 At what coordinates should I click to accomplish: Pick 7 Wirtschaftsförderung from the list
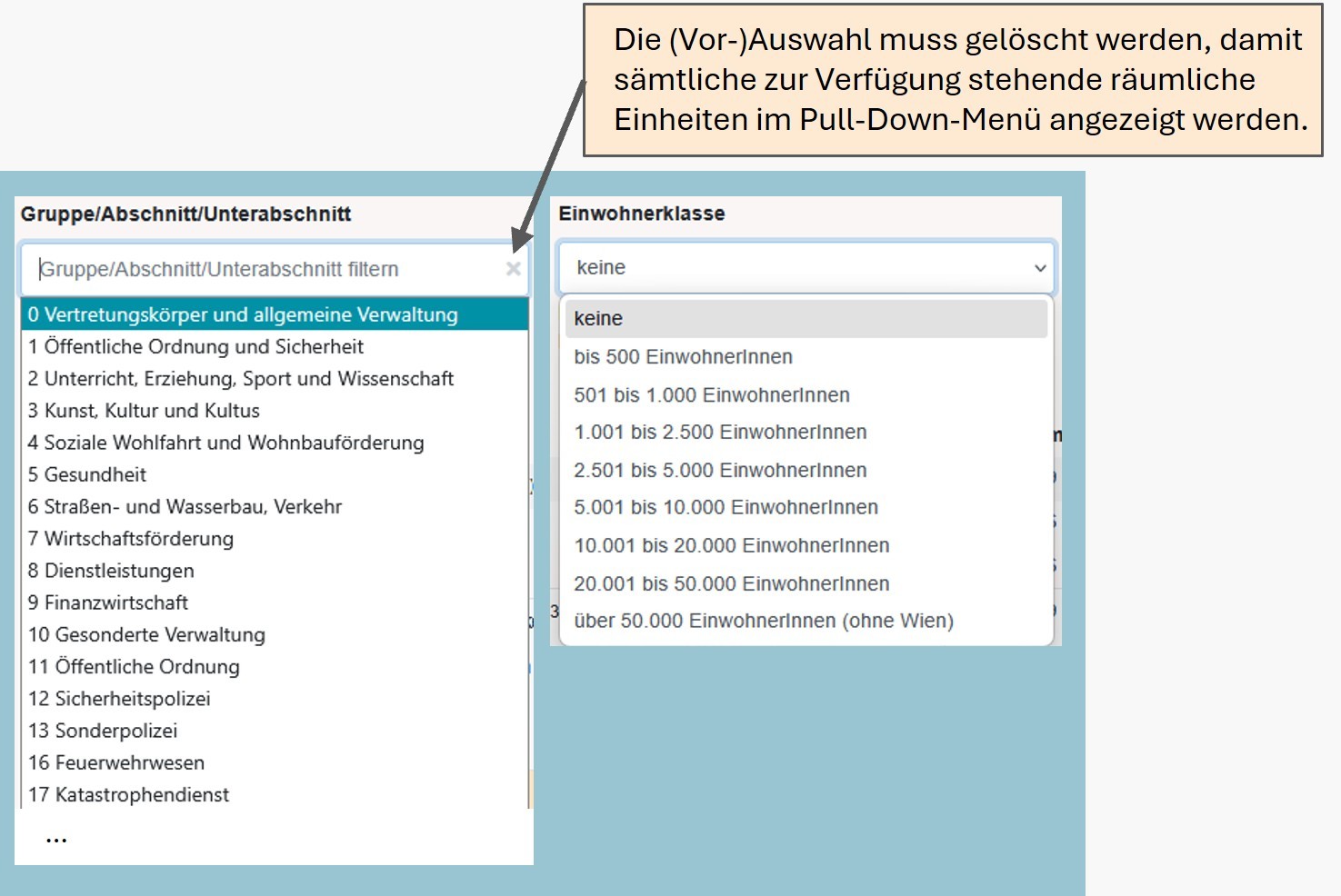[131, 539]
